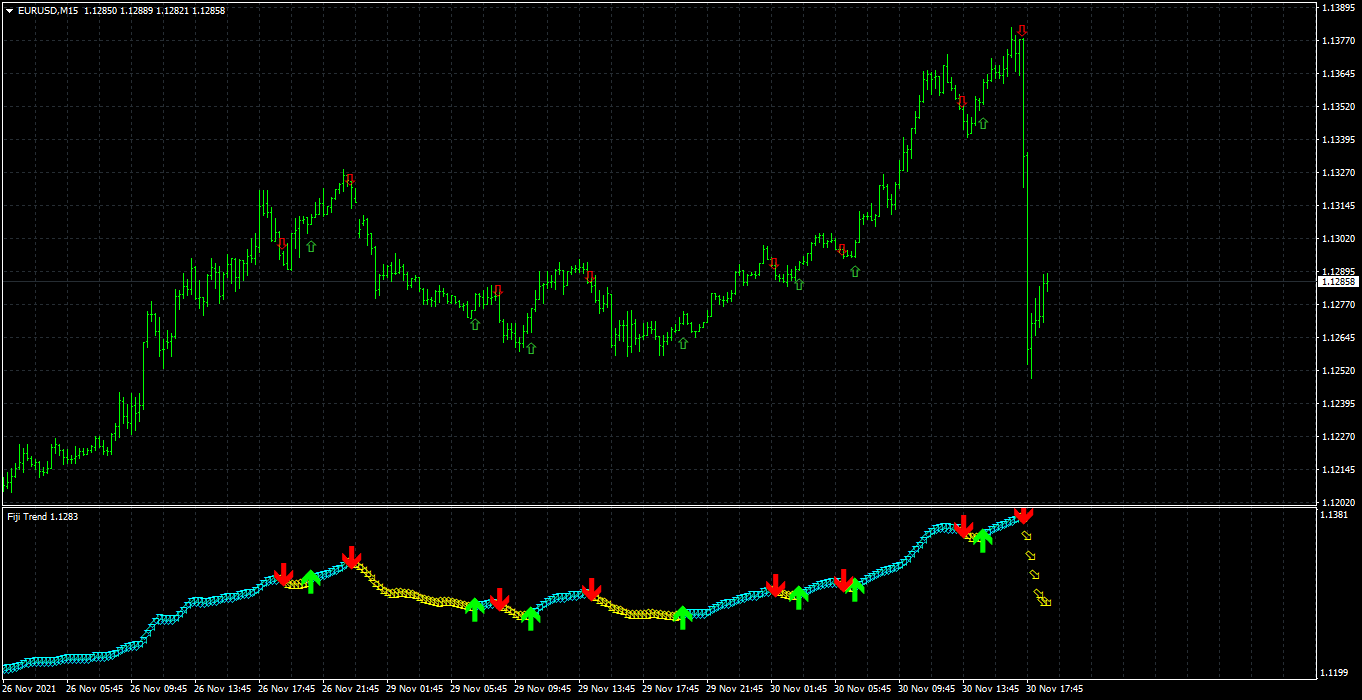Click the 26 Nov 05:45 time label
1362x700 pixels.
(x=95, y=689)
